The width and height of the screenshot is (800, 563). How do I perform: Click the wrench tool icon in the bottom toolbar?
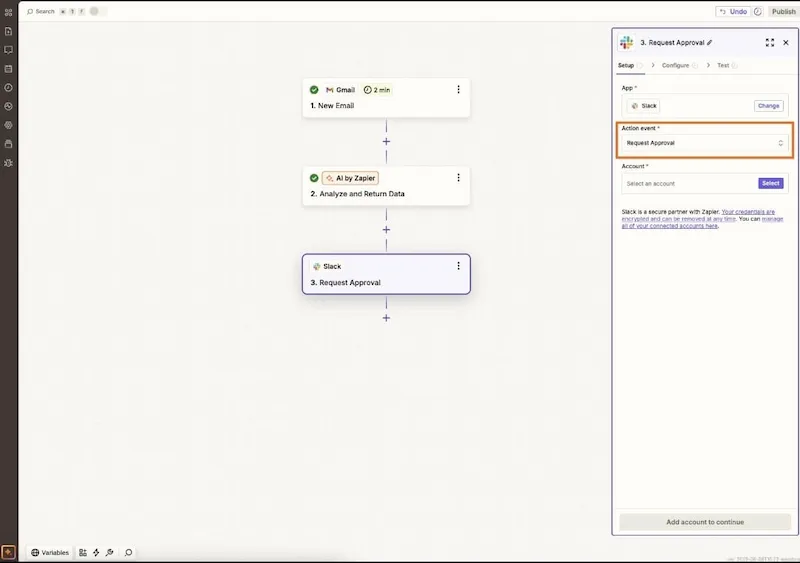(109, 552)
